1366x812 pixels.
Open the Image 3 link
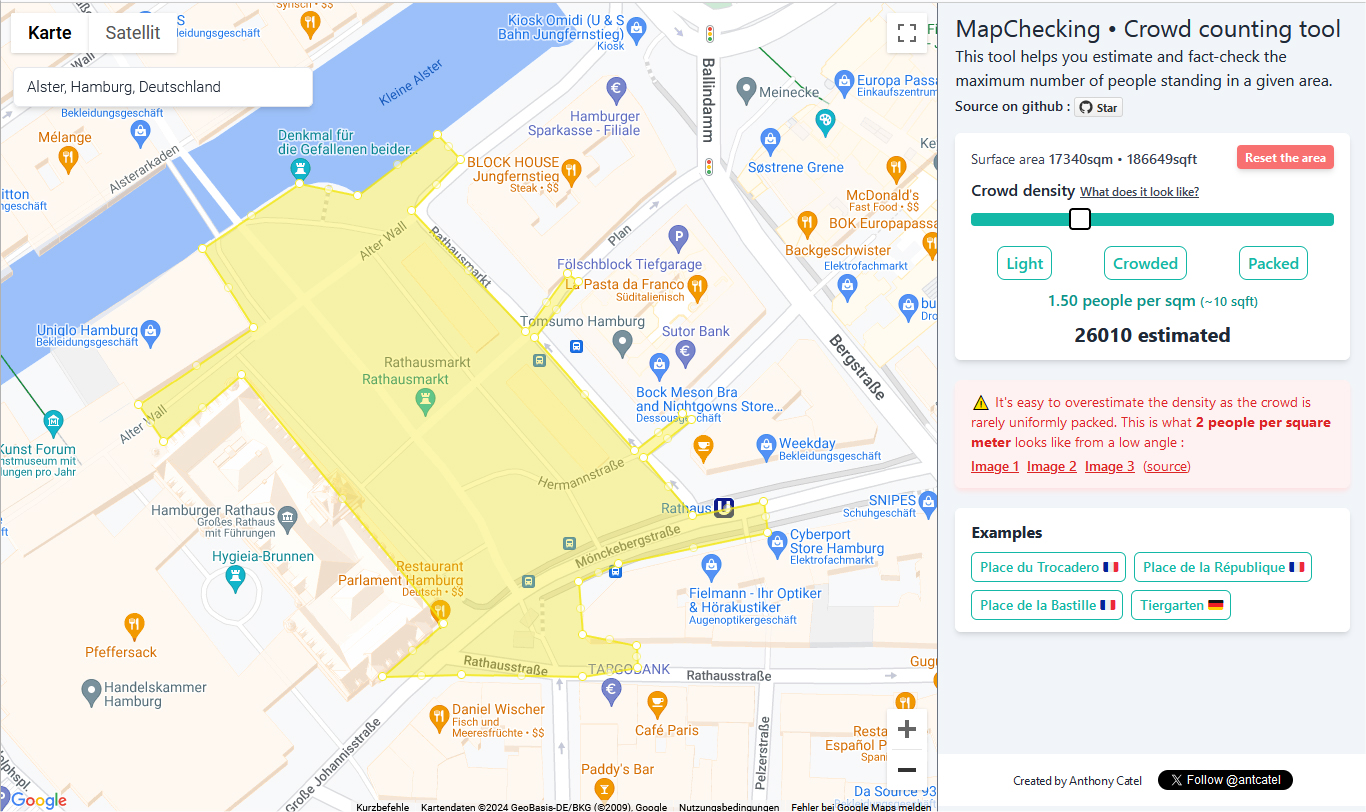pyautogui.click(x=1110, y=467)
